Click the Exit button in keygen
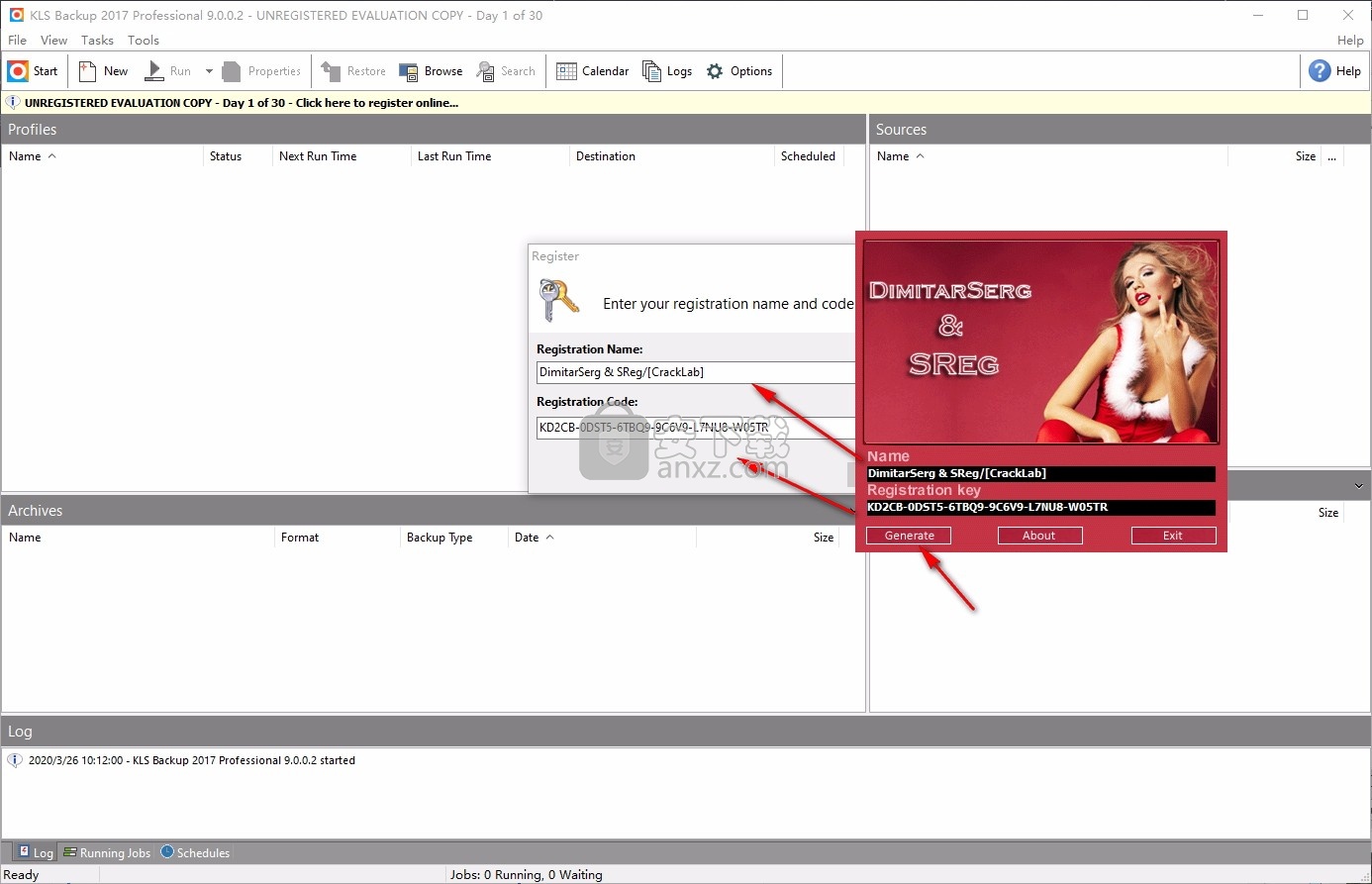The height and width of the screenshot is (884, 1372). (1173, 536)
